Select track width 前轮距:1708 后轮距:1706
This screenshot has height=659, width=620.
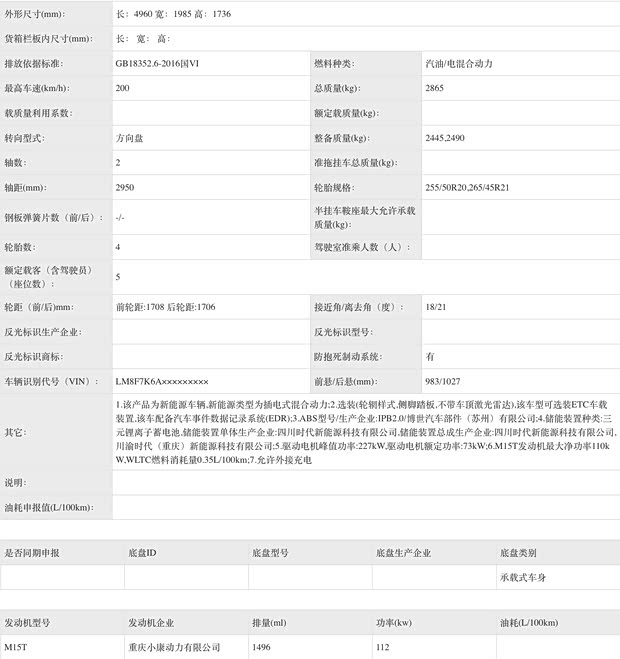pyautogui.click(x=165, y=307)
